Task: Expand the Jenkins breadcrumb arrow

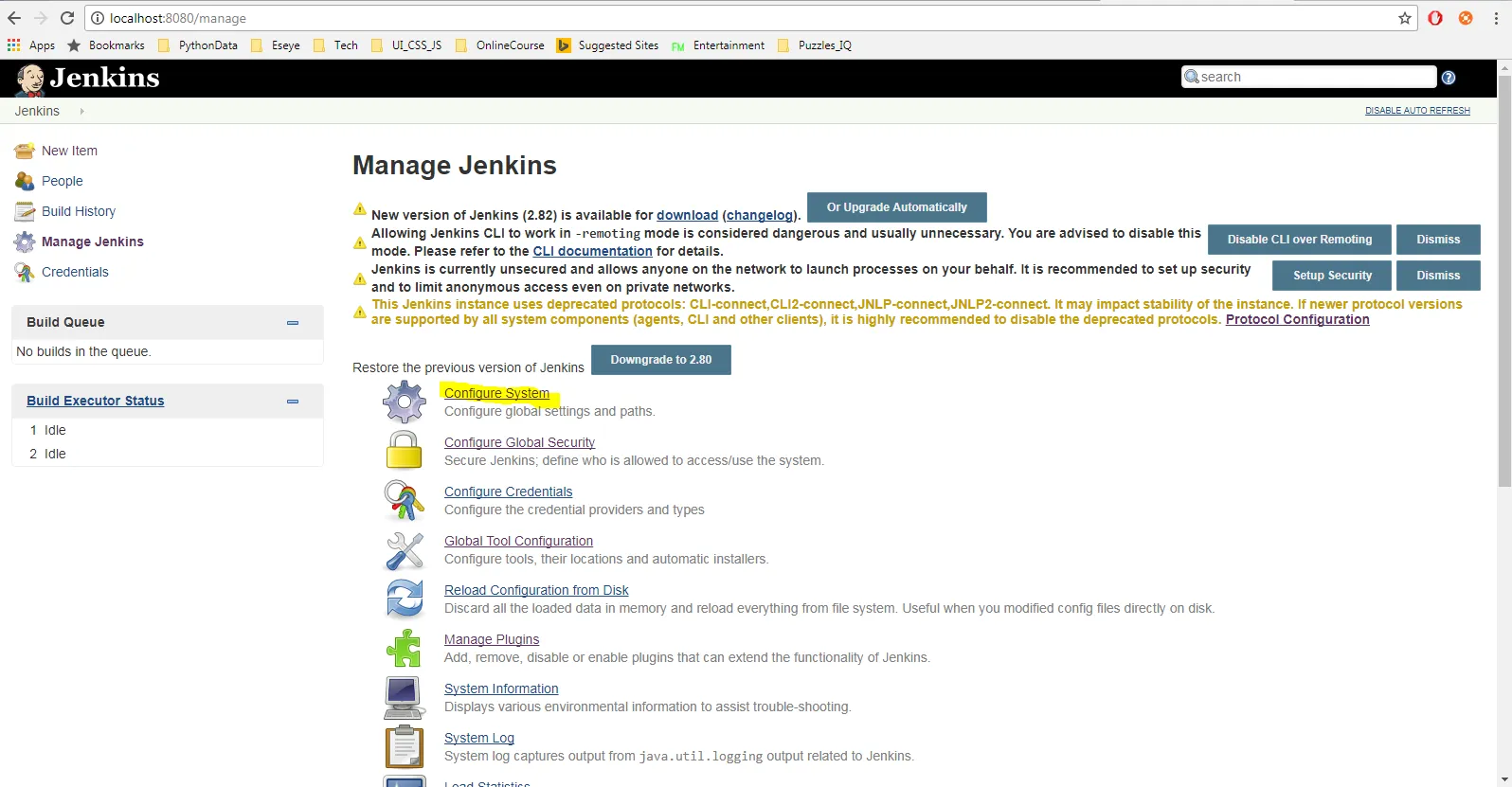Action: (82, 111)
